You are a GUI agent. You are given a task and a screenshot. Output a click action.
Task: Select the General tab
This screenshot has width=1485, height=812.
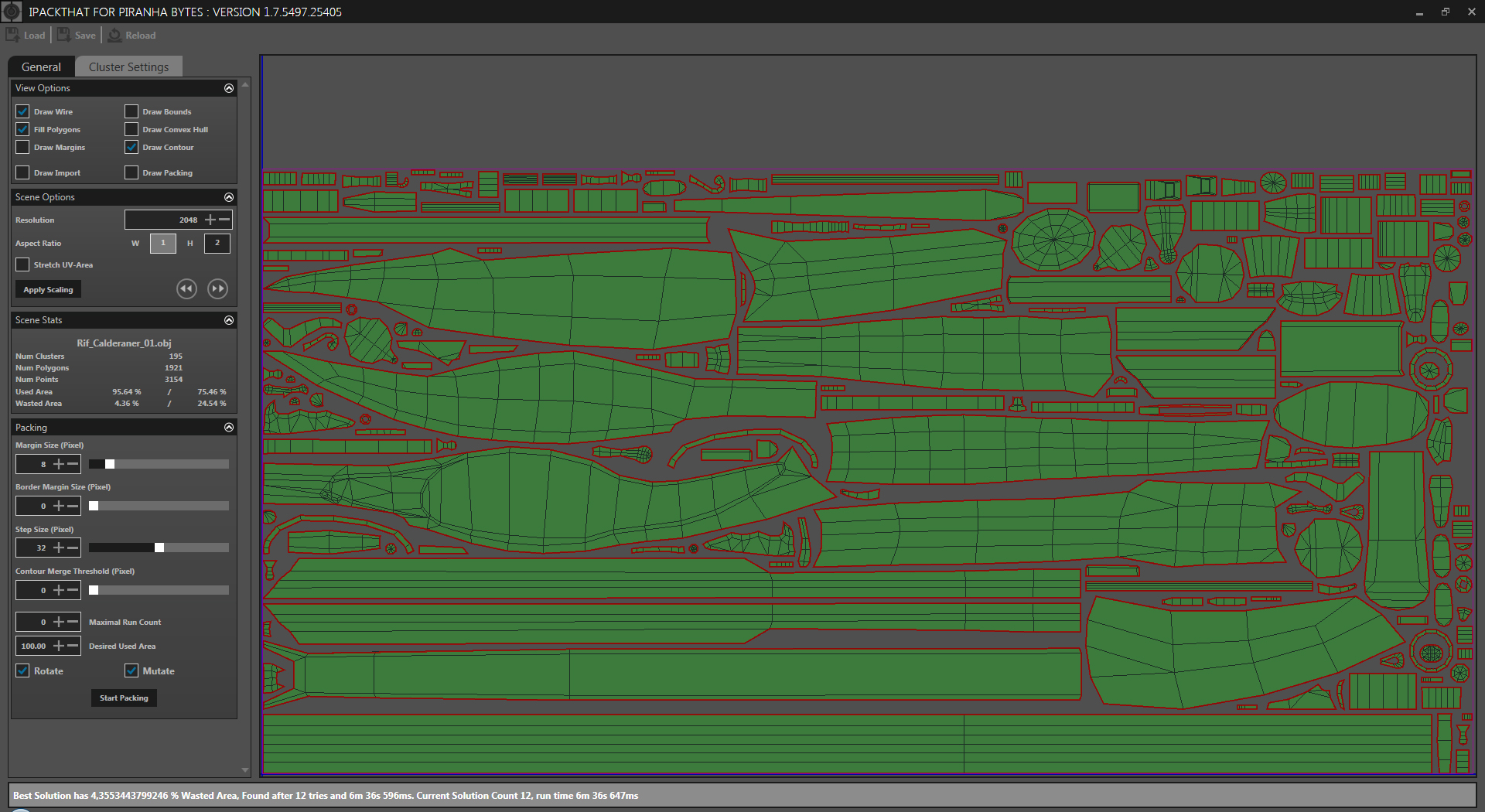[x=40, y=67]
